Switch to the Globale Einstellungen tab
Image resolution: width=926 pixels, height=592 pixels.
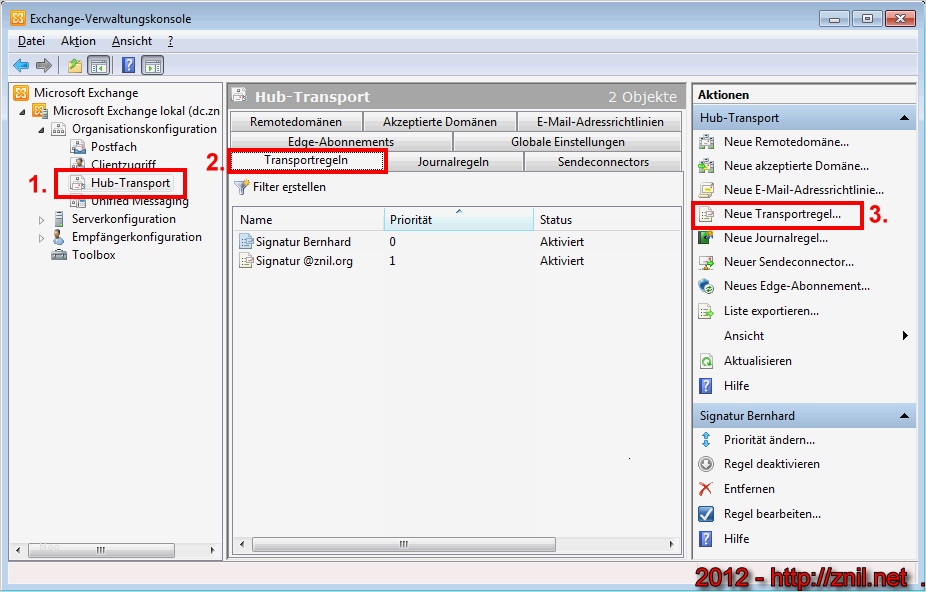(568, 142)
